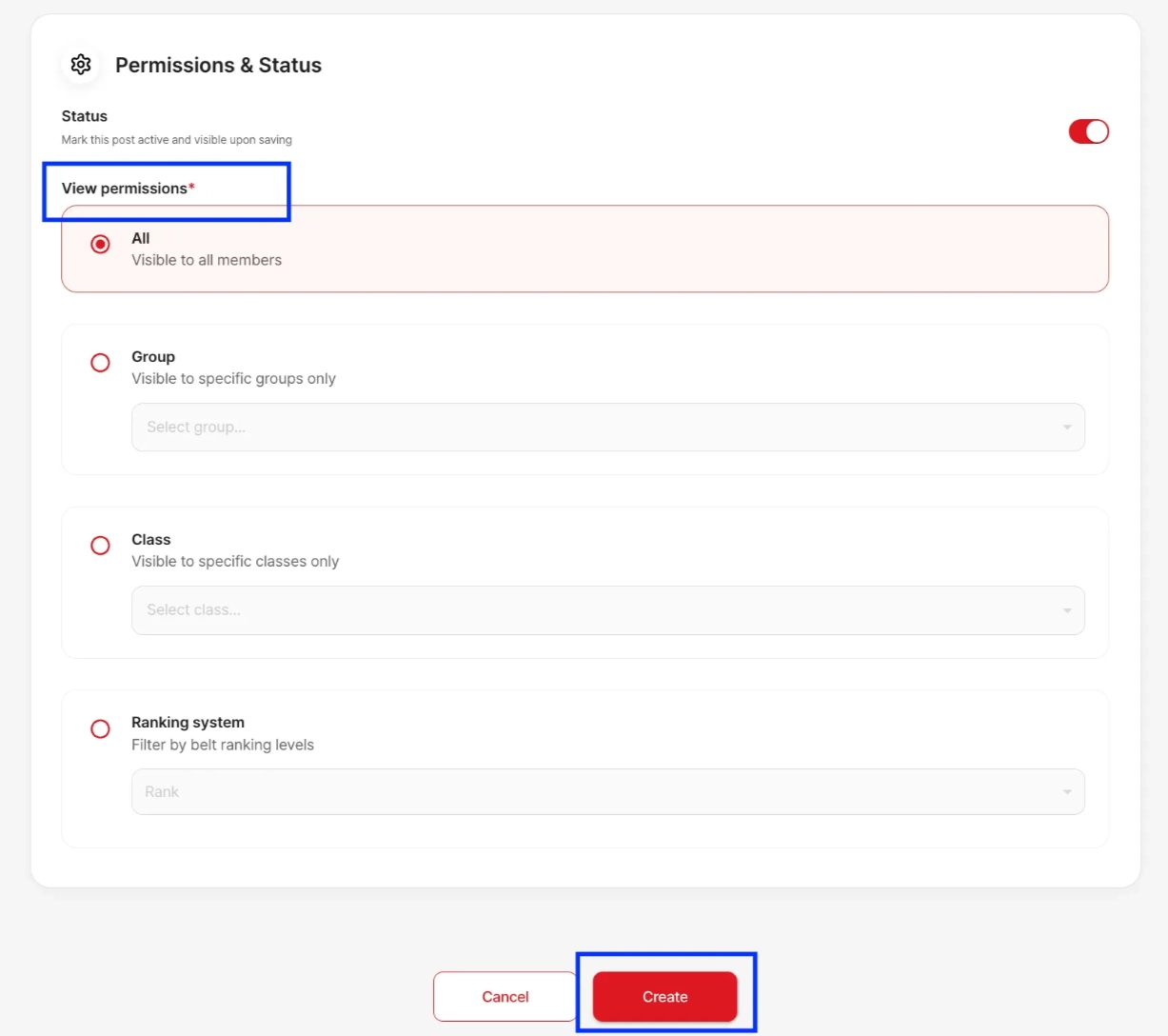Click the 'Visible to all members' card
This screenshot has height=1036, width=1168.
[584, 249]
